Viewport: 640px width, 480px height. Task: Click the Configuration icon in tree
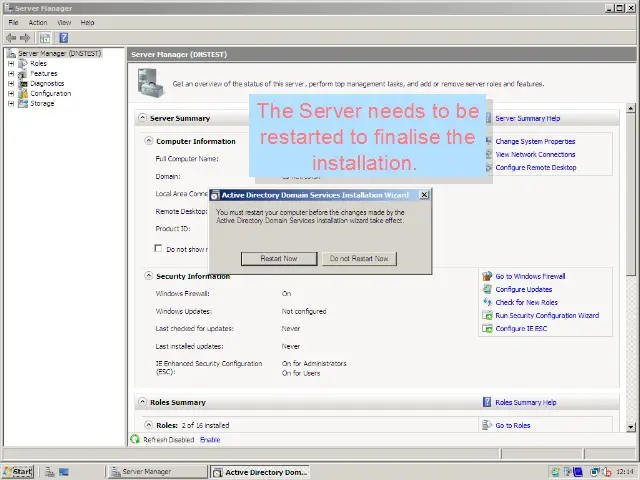pyautogui.click(x=23, y=93)
